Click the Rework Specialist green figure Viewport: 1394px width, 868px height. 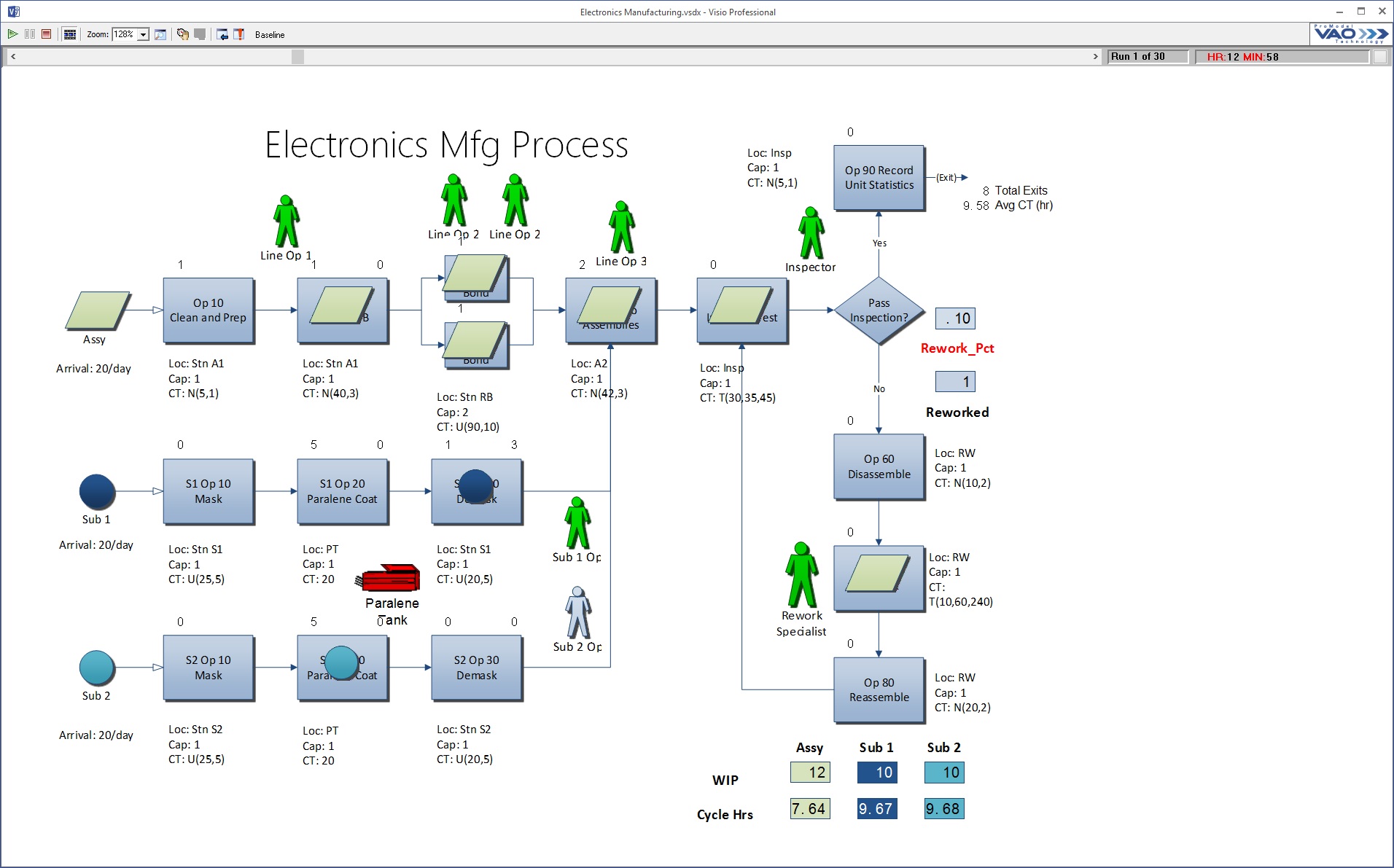click(x=801, y=576)
